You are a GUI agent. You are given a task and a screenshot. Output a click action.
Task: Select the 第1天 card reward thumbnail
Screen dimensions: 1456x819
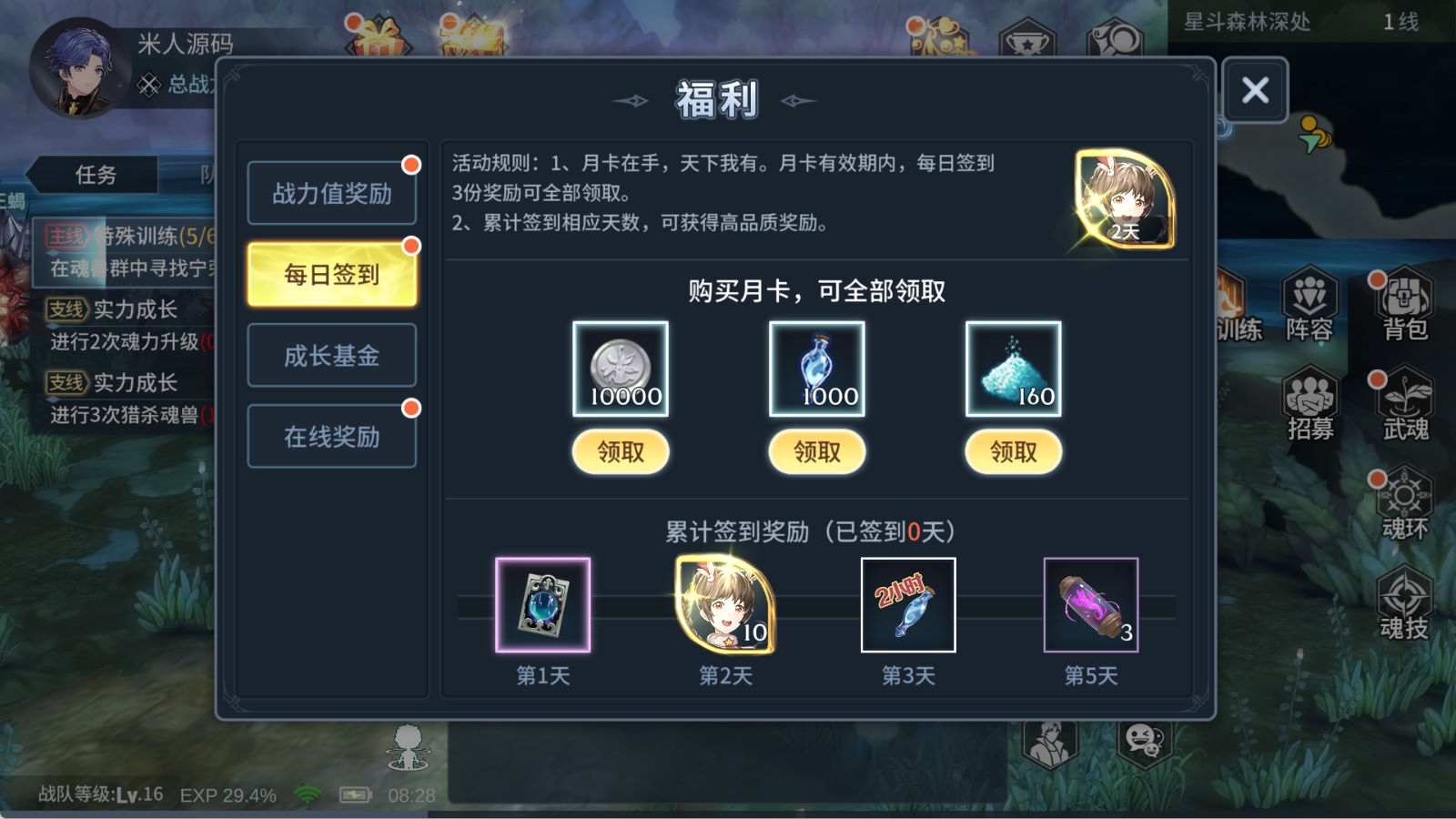coord(543,605)
